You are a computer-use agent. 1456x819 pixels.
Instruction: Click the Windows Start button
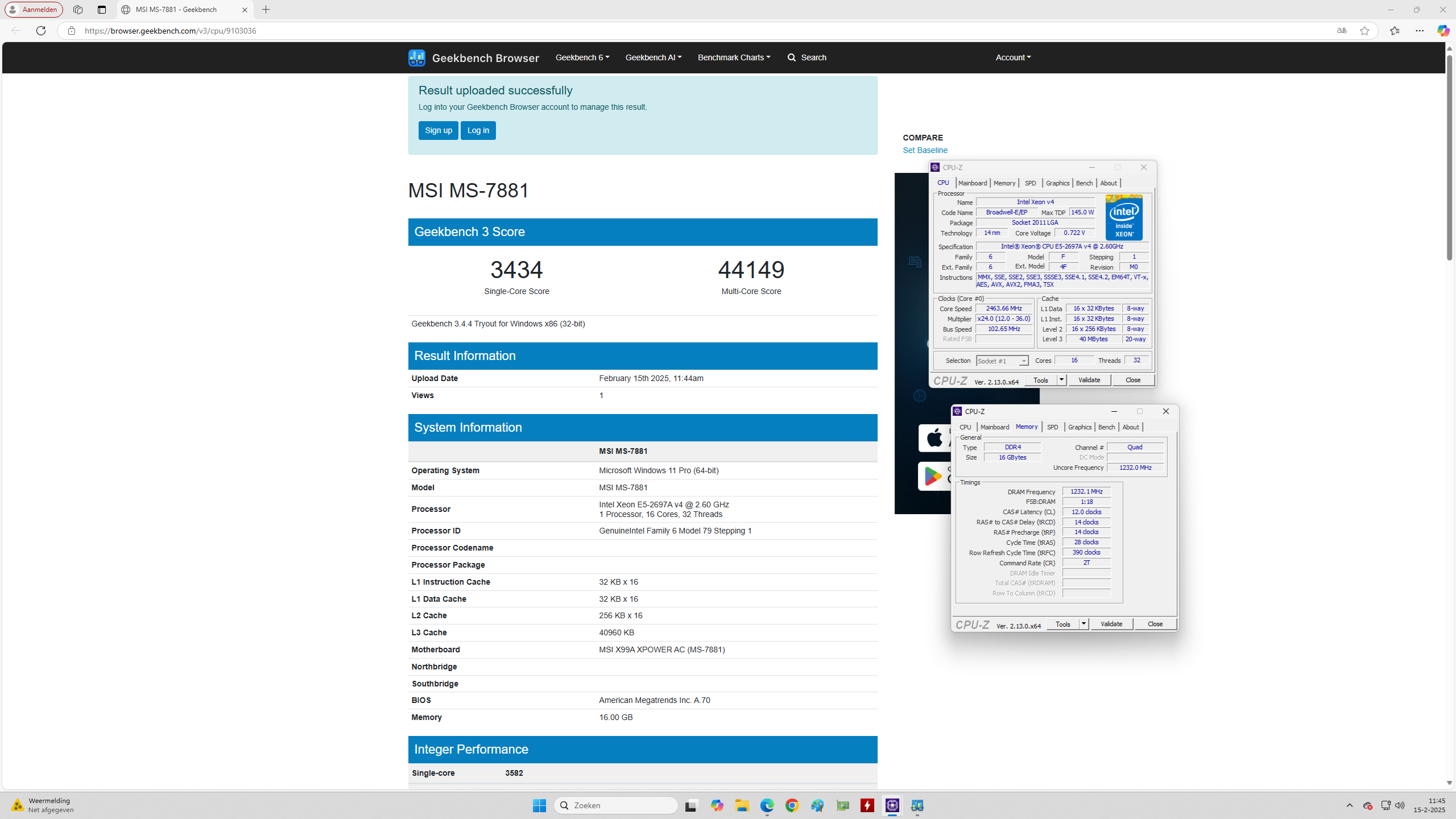tap(539, 805)
